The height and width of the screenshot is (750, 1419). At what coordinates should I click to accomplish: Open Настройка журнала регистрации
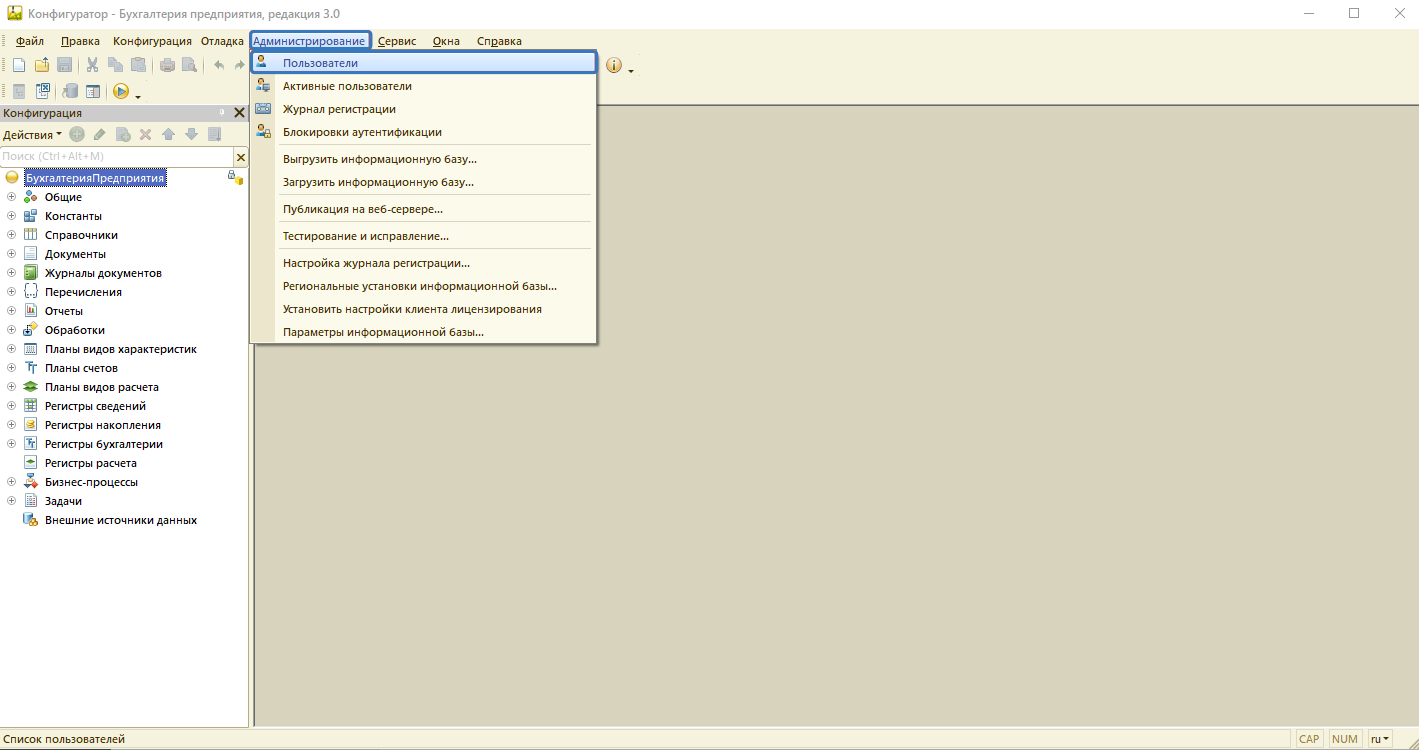(424, 263)
